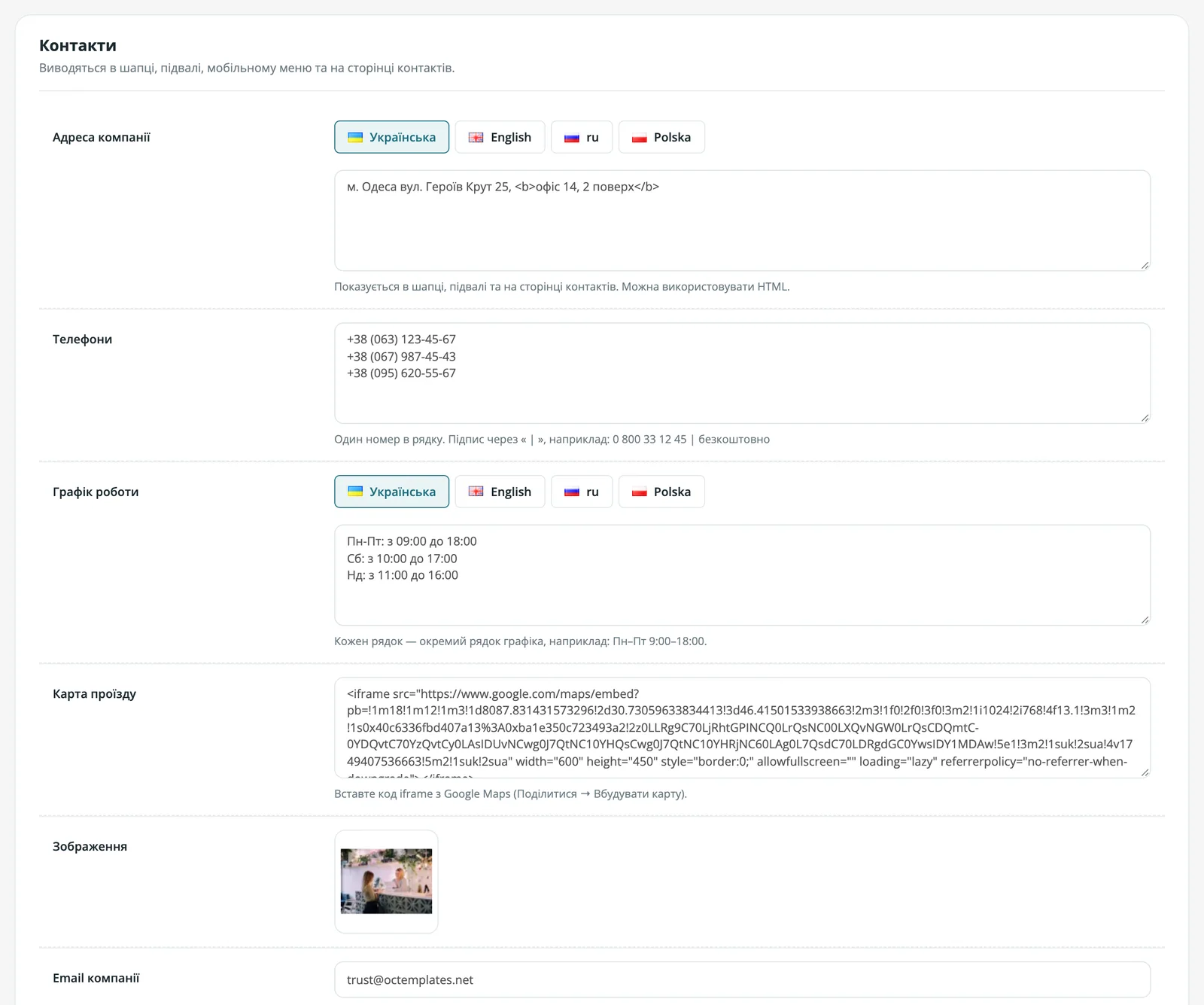Image resolution: width=1204 pixels, height=1005 pixels.
Task: Click the phone line +38 (063) 123-45-67
Action: pyautogui.click(x=401, y=340)
